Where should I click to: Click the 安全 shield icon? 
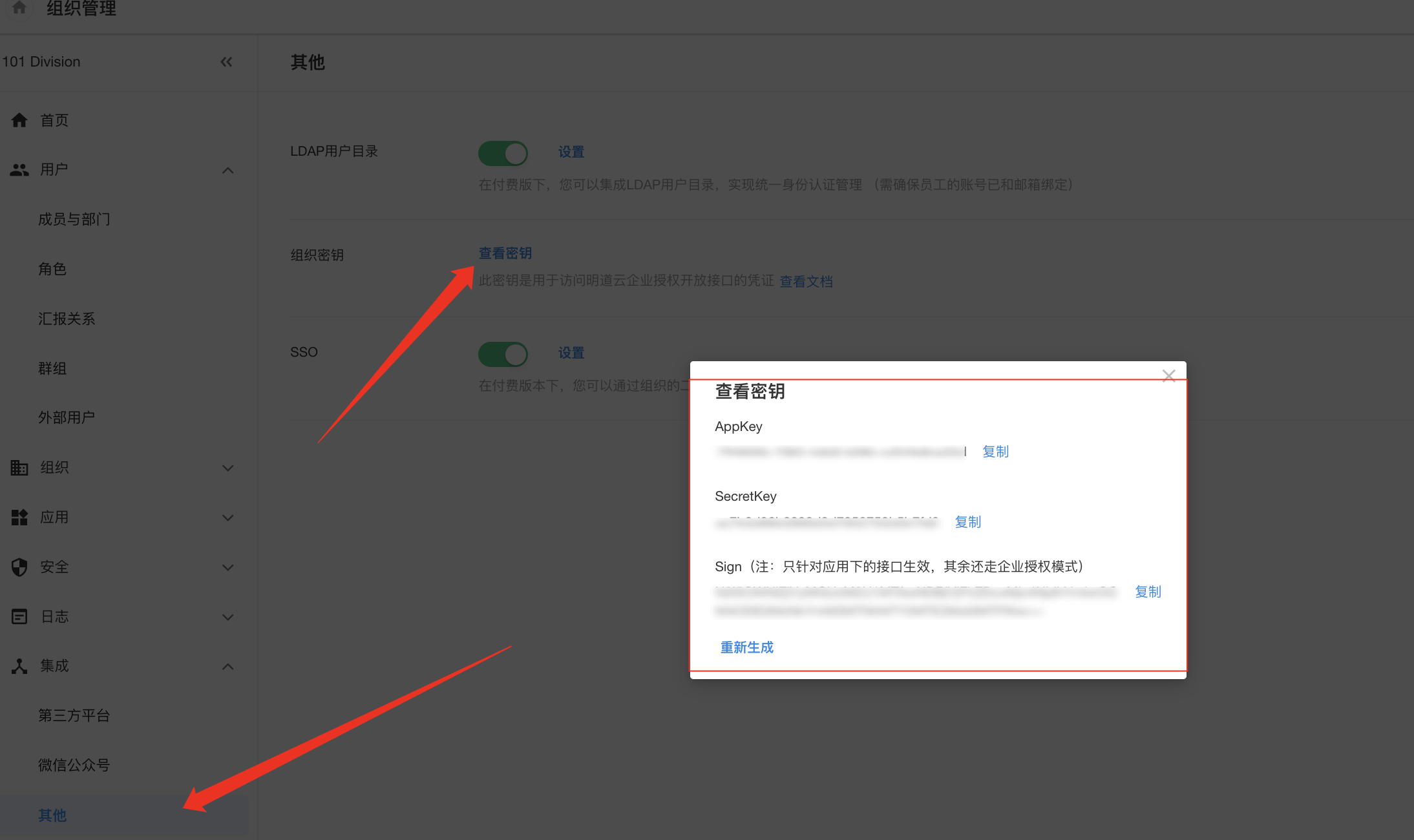(19, 567)
